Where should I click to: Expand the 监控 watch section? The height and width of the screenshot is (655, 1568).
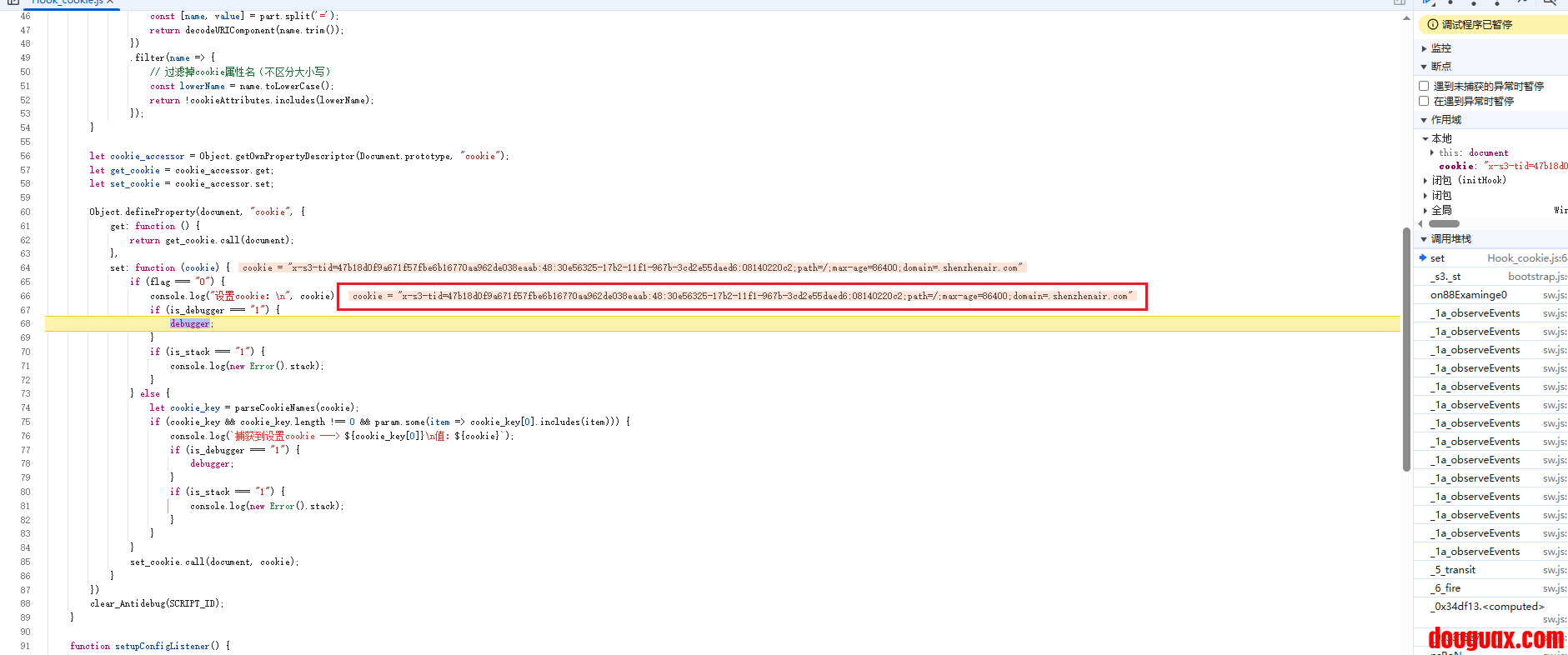point(1425,48)
